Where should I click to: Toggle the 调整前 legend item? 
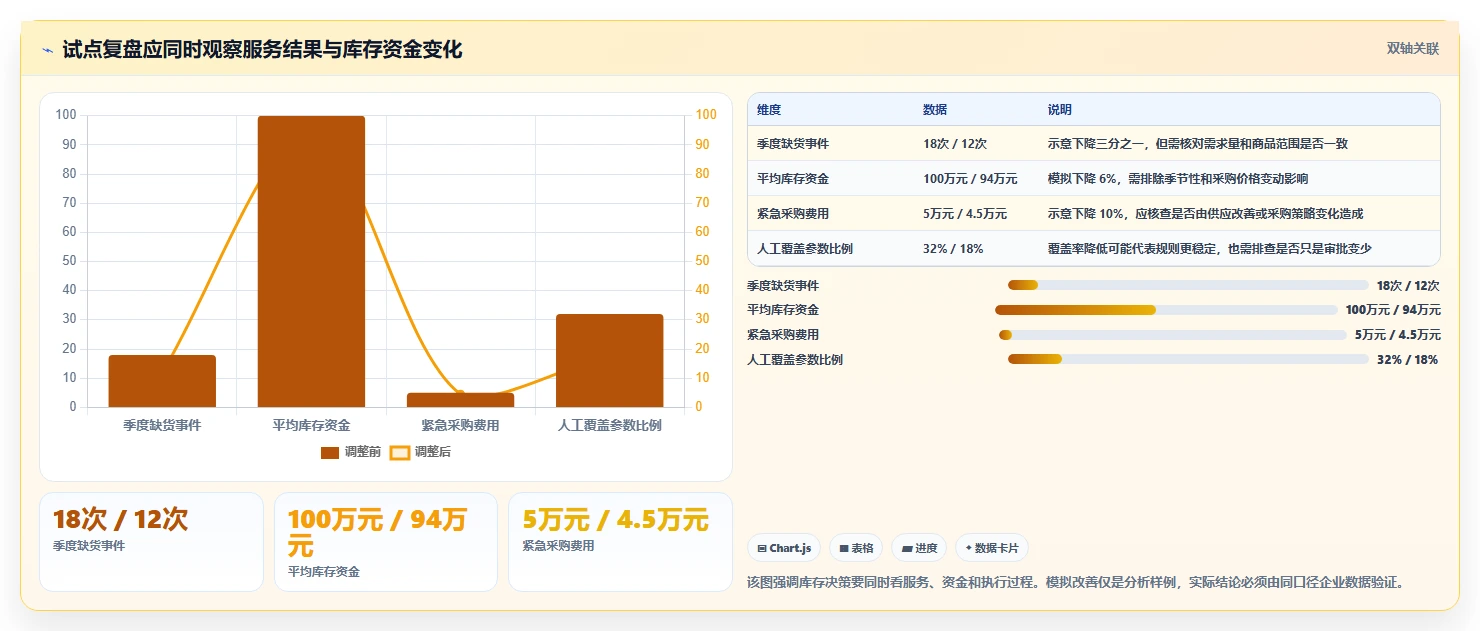pyautogui.click(x=351, y=452)
